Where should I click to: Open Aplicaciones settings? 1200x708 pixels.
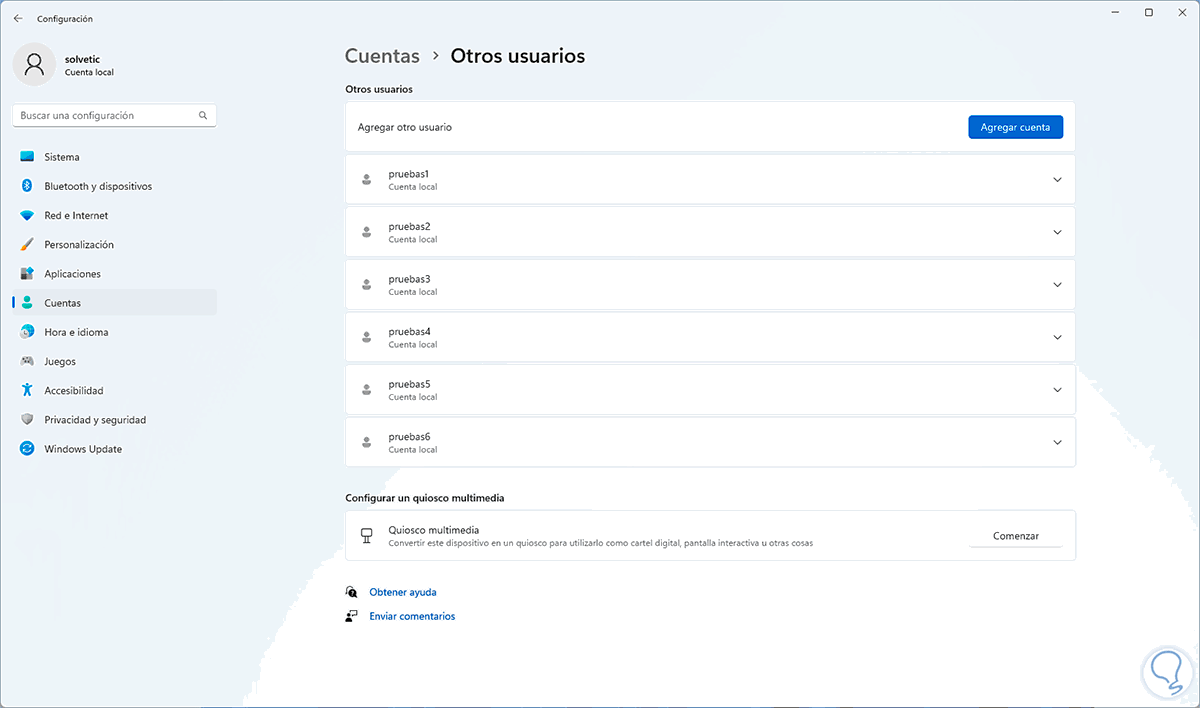tap(72, 273)
